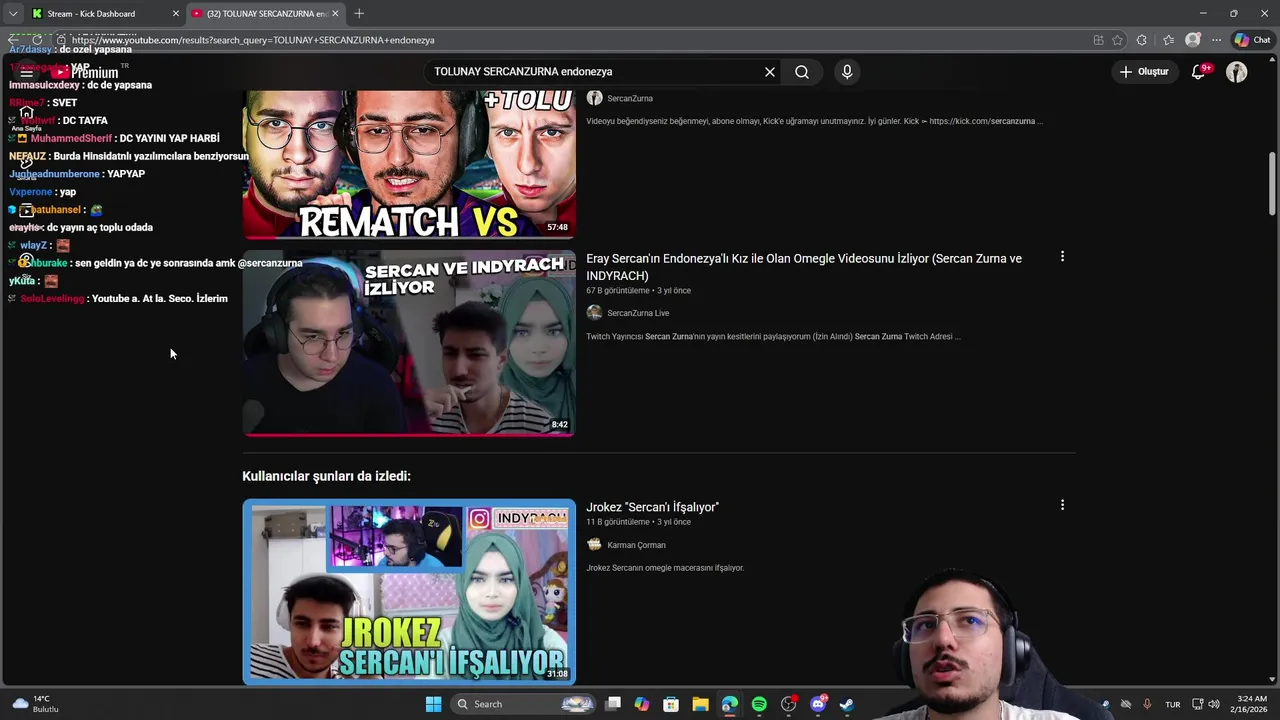The width and height of the screenshot is (1280, 720).
Task: Open Discord from the taskbar
Action: 818,704
